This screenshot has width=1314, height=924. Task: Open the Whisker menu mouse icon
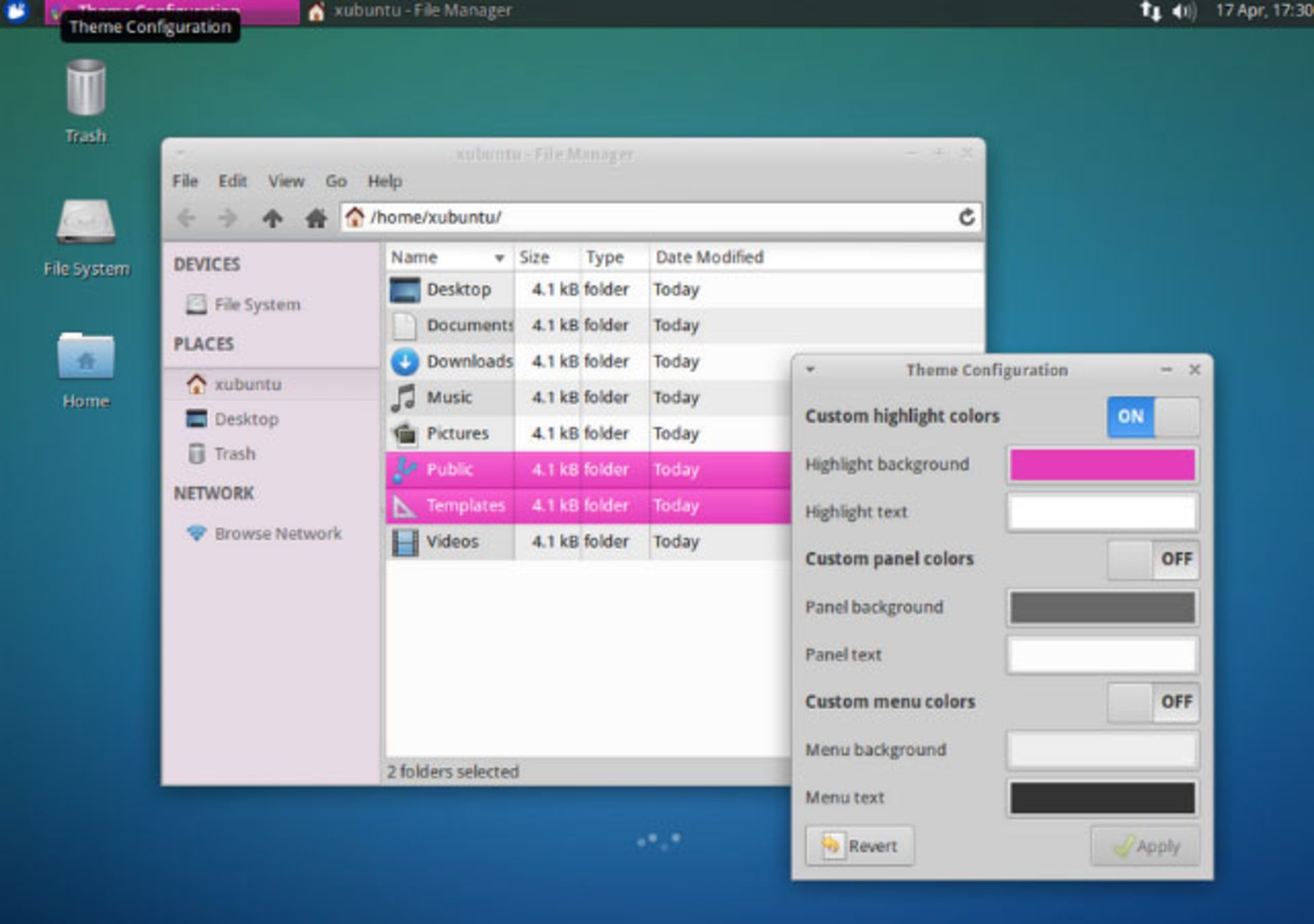click(x=16, y=11)
